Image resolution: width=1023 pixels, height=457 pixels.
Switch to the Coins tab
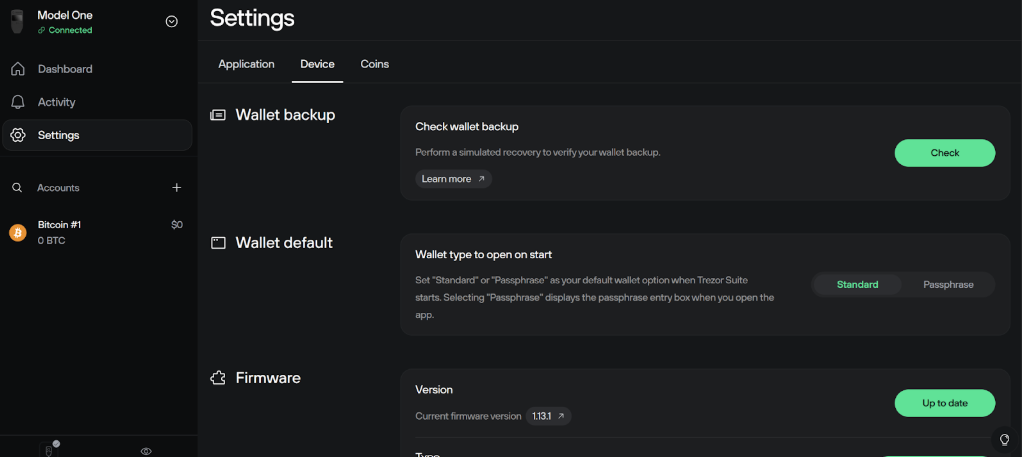click(374, 64)
